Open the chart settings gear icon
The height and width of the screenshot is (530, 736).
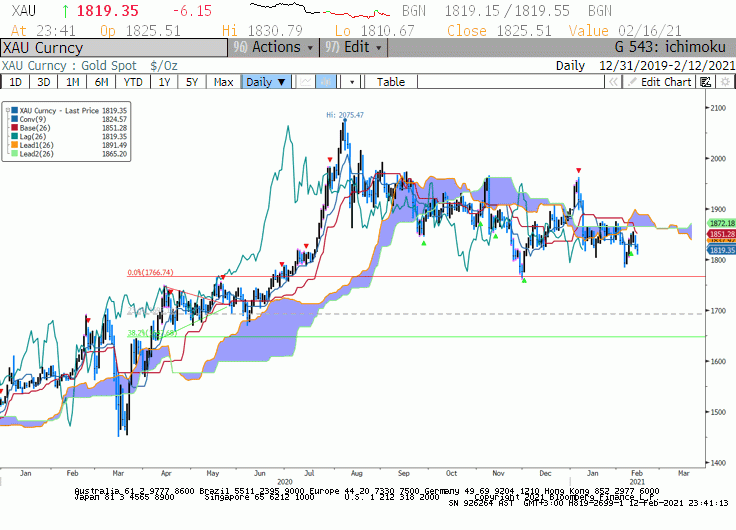point(725,82)
